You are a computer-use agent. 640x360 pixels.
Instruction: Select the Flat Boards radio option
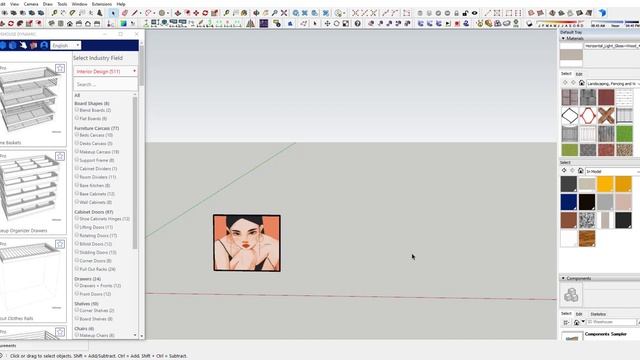pyautogui.click(x=77, y=118)
